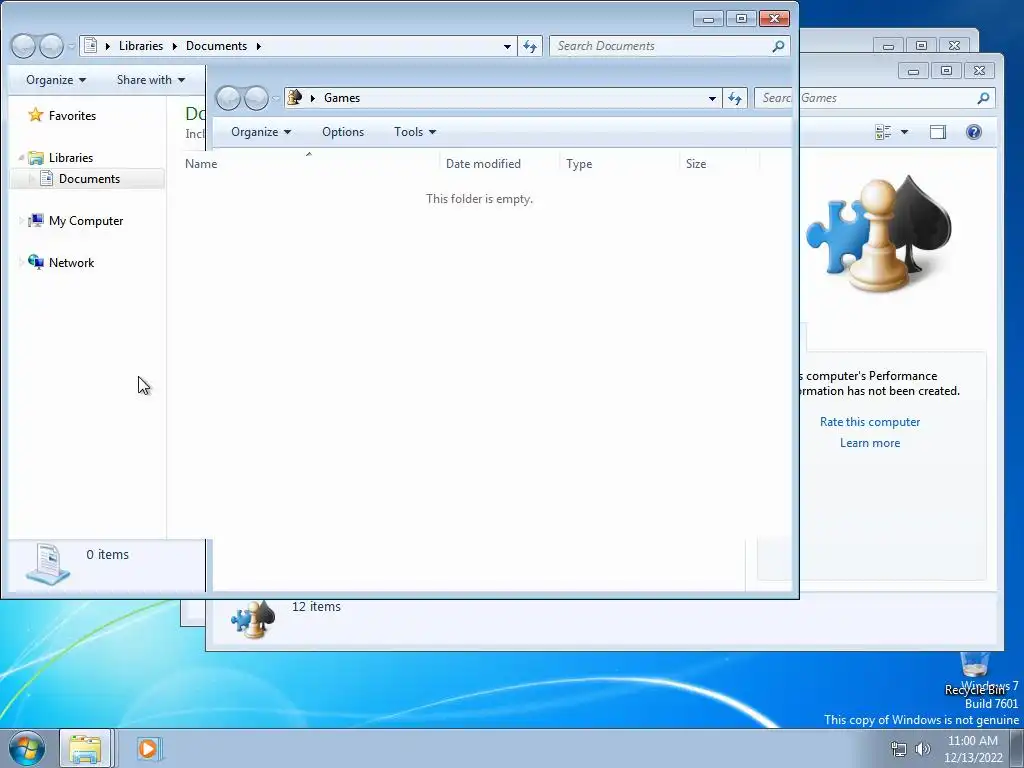Click Back button in Documents window

pyautogui.click(x=24, y=46)
